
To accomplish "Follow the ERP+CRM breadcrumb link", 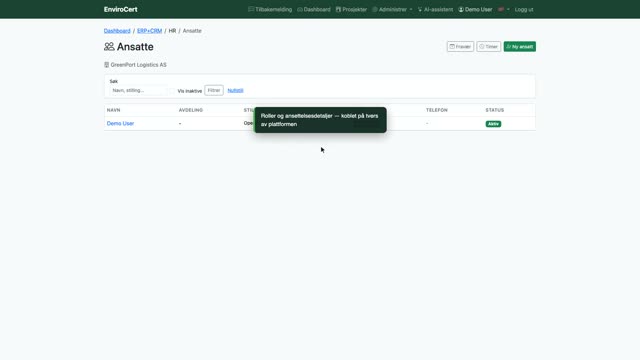I will 149,31.
